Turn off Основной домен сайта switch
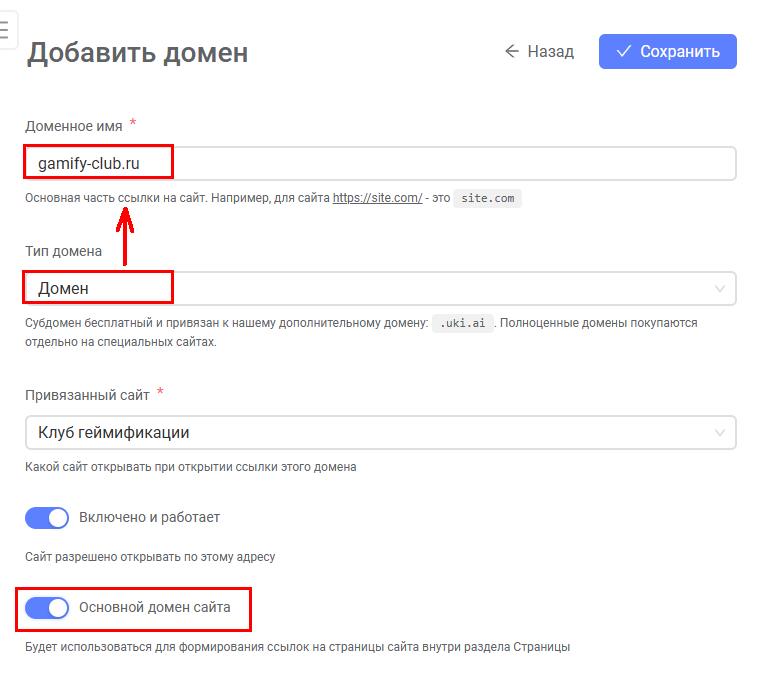Image resolution: width=761 pixels, height=677 pixels. [x=47, y=607]
